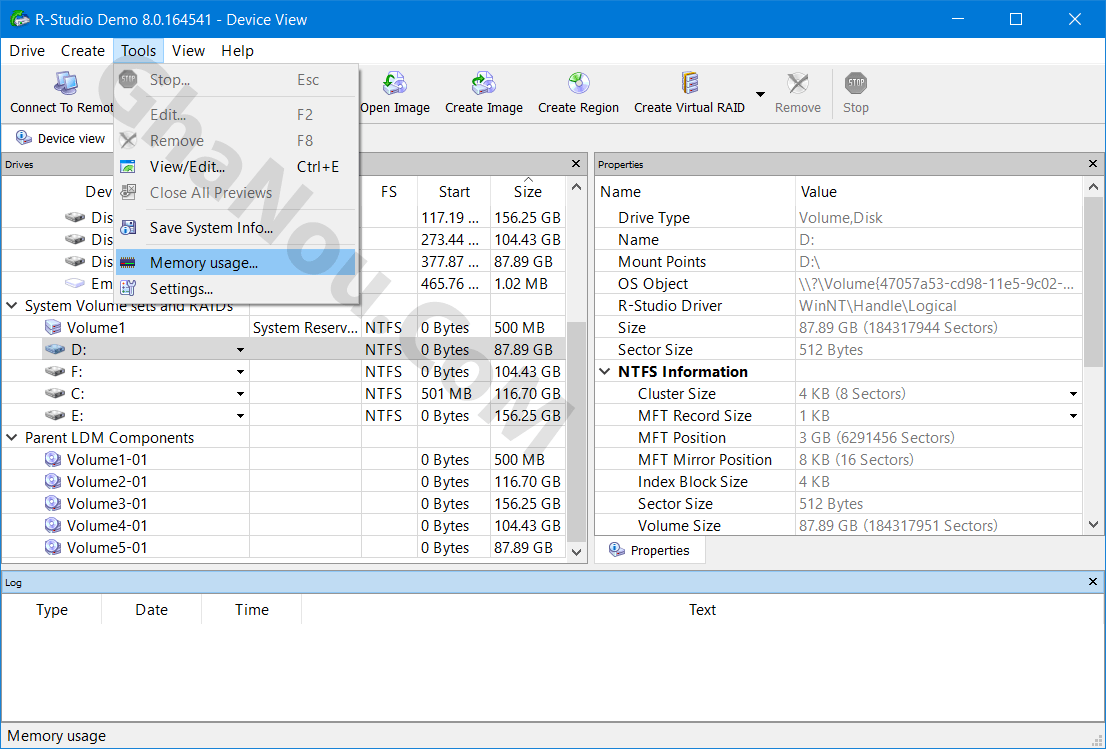Screen dimensions: 1106x749
Task: Open the Help menu
Action: pyautogui.click(x=237, y=51)
